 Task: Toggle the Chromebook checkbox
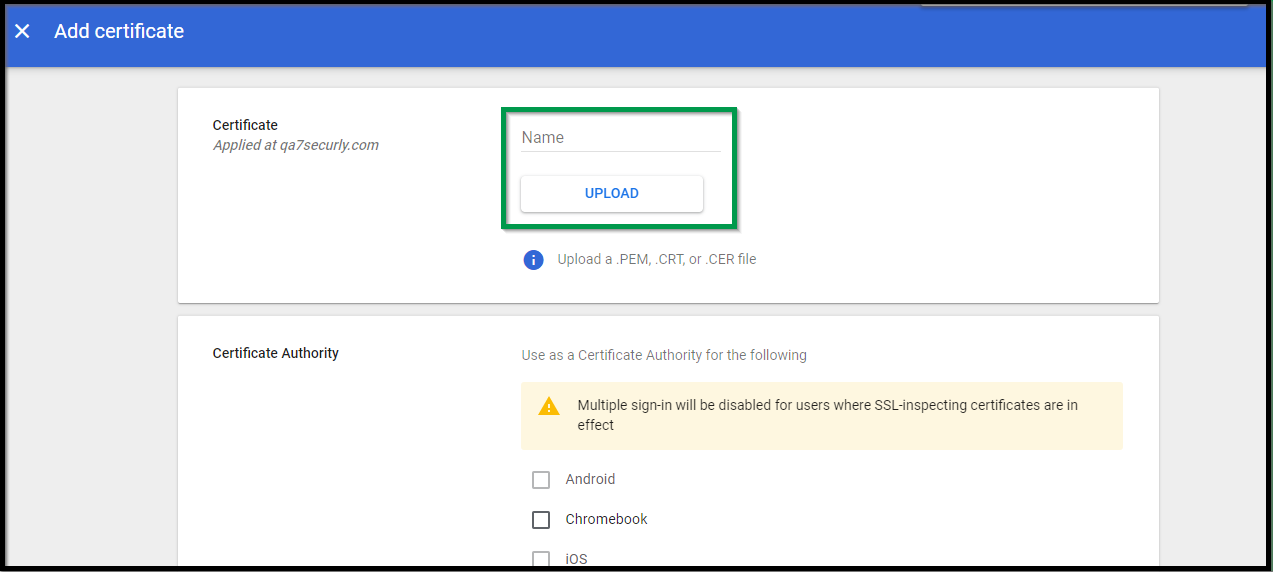tap(541, 520)
